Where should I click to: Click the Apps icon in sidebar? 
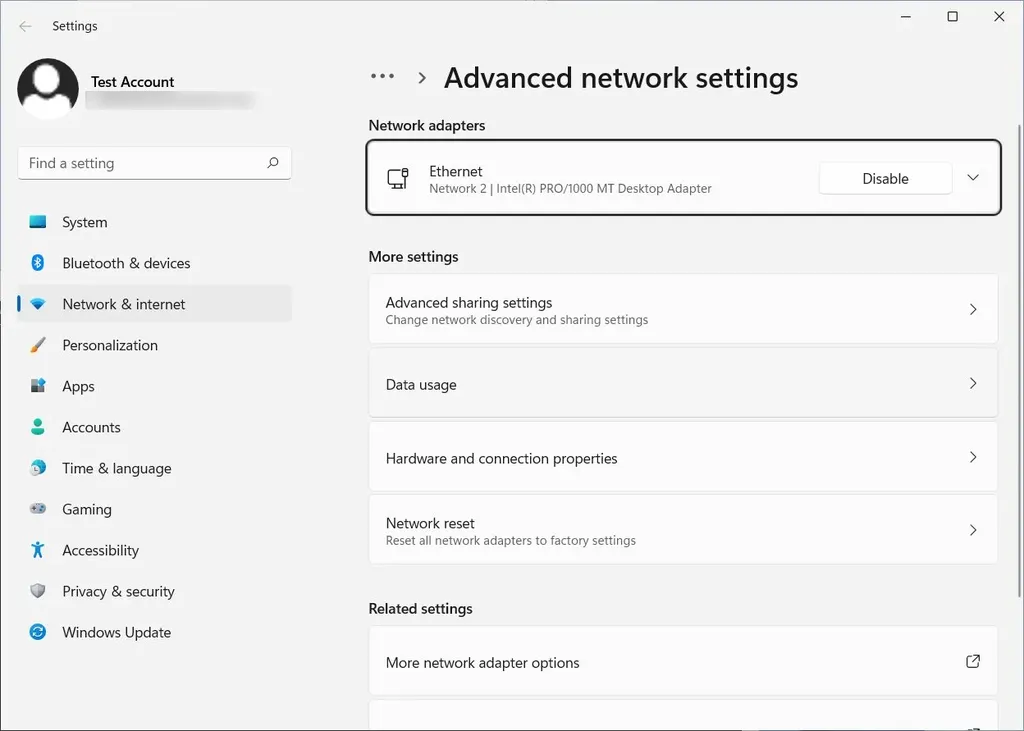pyautogui.click(x=38, y=386)
